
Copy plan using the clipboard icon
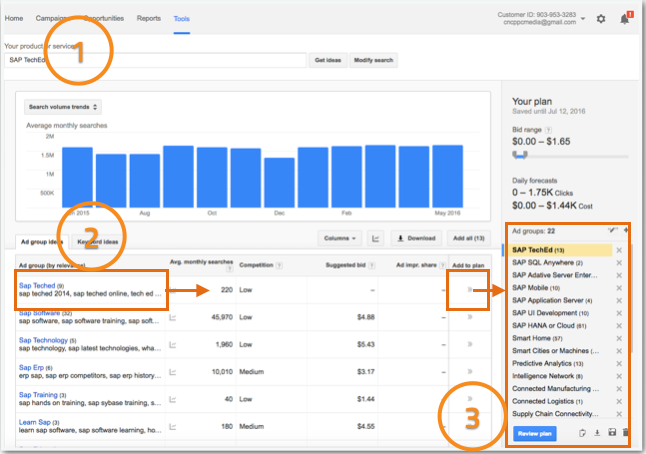tap(581, 433)
